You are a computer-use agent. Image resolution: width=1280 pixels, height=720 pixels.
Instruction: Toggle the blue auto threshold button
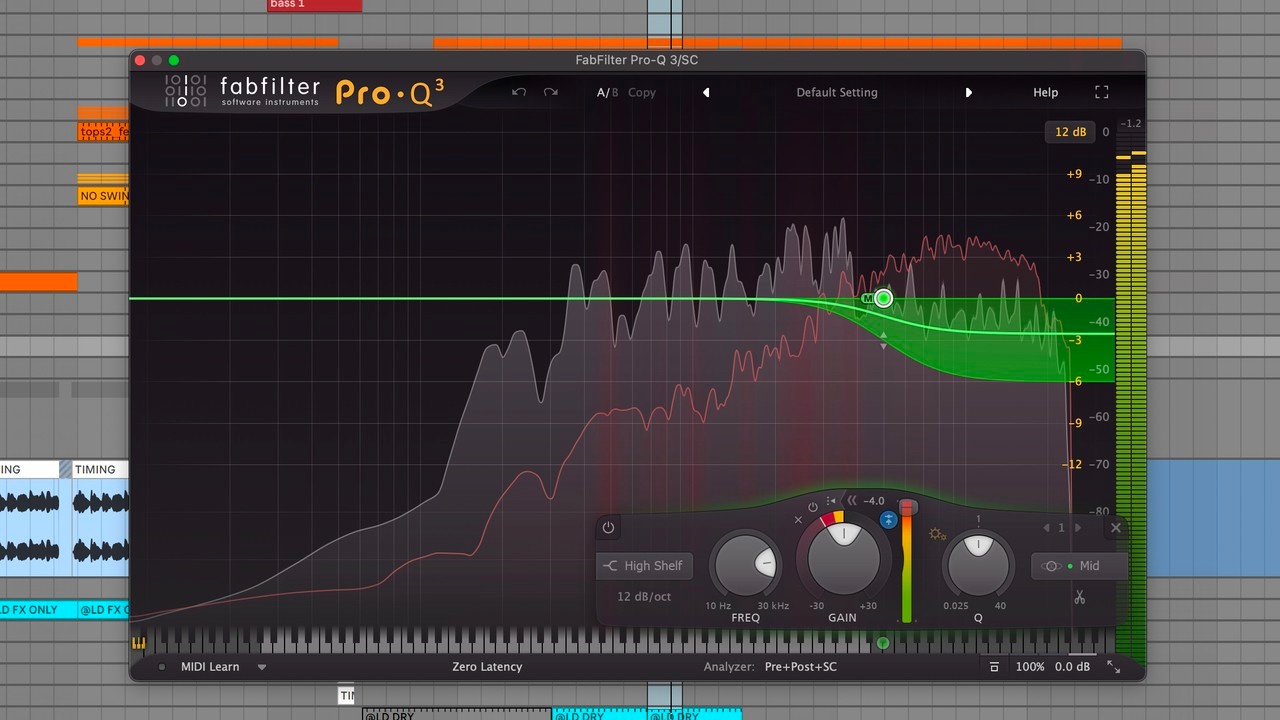[x=888, y=520]
